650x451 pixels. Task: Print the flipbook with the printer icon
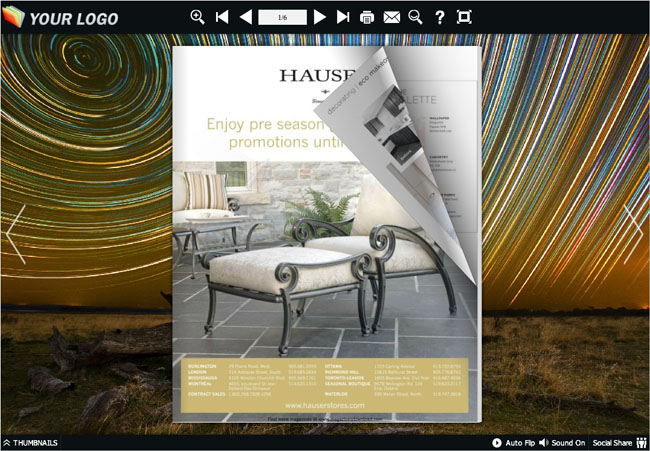[367, 17]
